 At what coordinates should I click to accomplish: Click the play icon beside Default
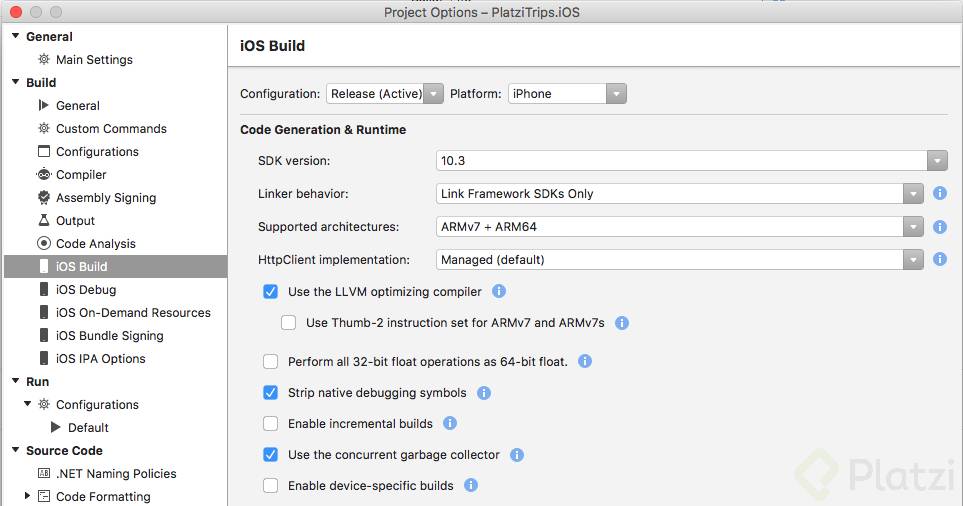56,427
